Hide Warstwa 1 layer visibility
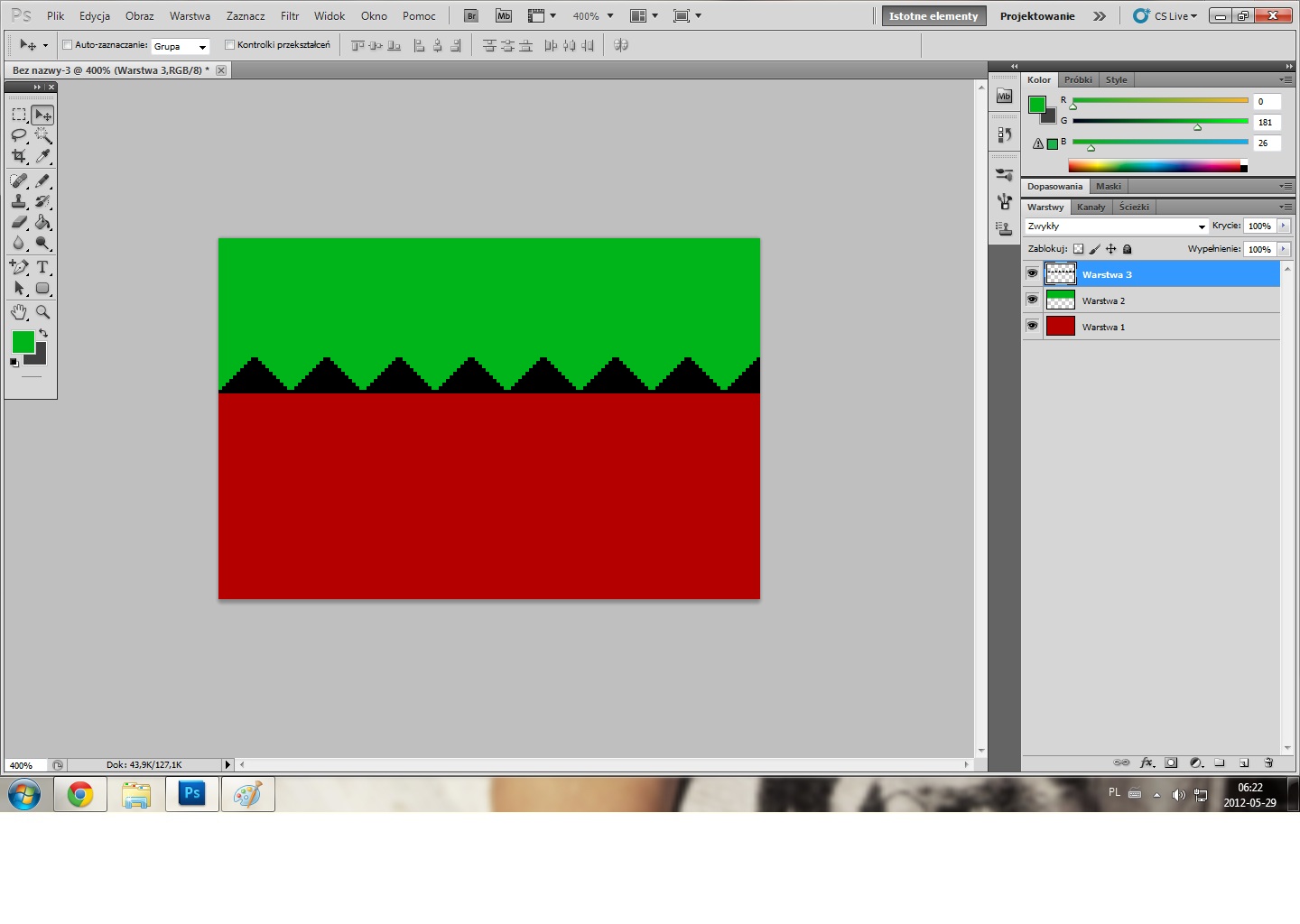Image resolution: width=1300 pixels, height=924 pixels. coord(1033,326)
